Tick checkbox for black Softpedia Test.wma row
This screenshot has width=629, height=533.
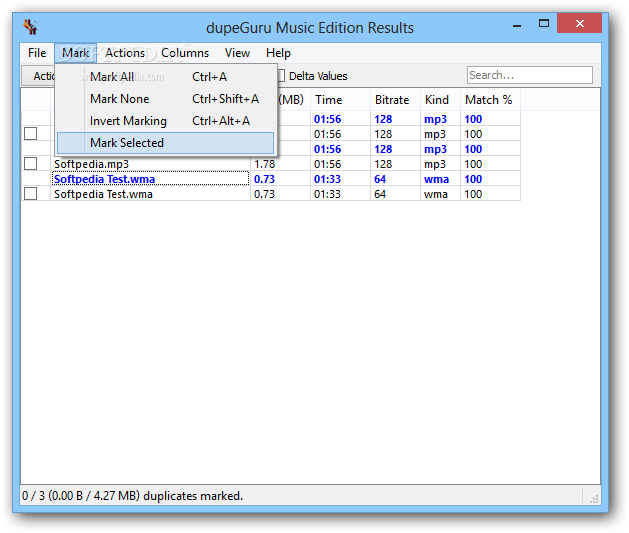pos(30,194)
